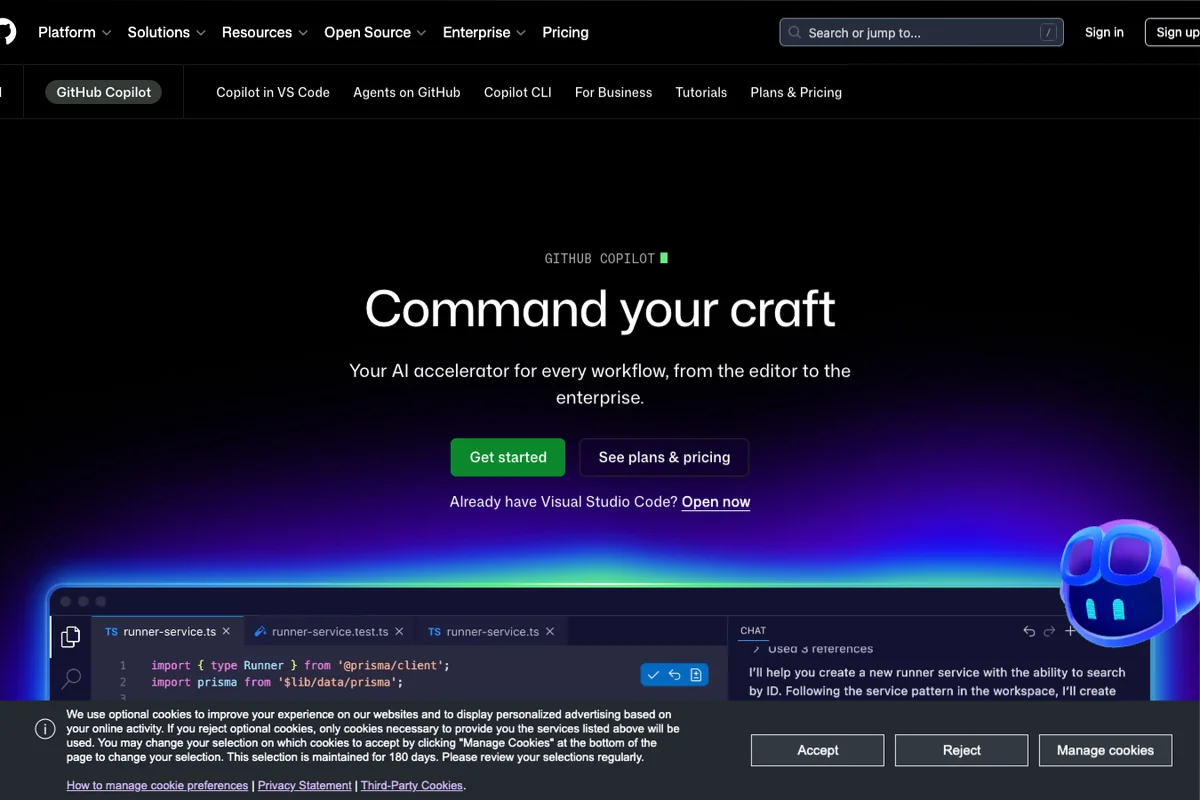1200x800 pixels.
Task: Focus the 'Search or jump to...' field
Action: coord(921,32)
